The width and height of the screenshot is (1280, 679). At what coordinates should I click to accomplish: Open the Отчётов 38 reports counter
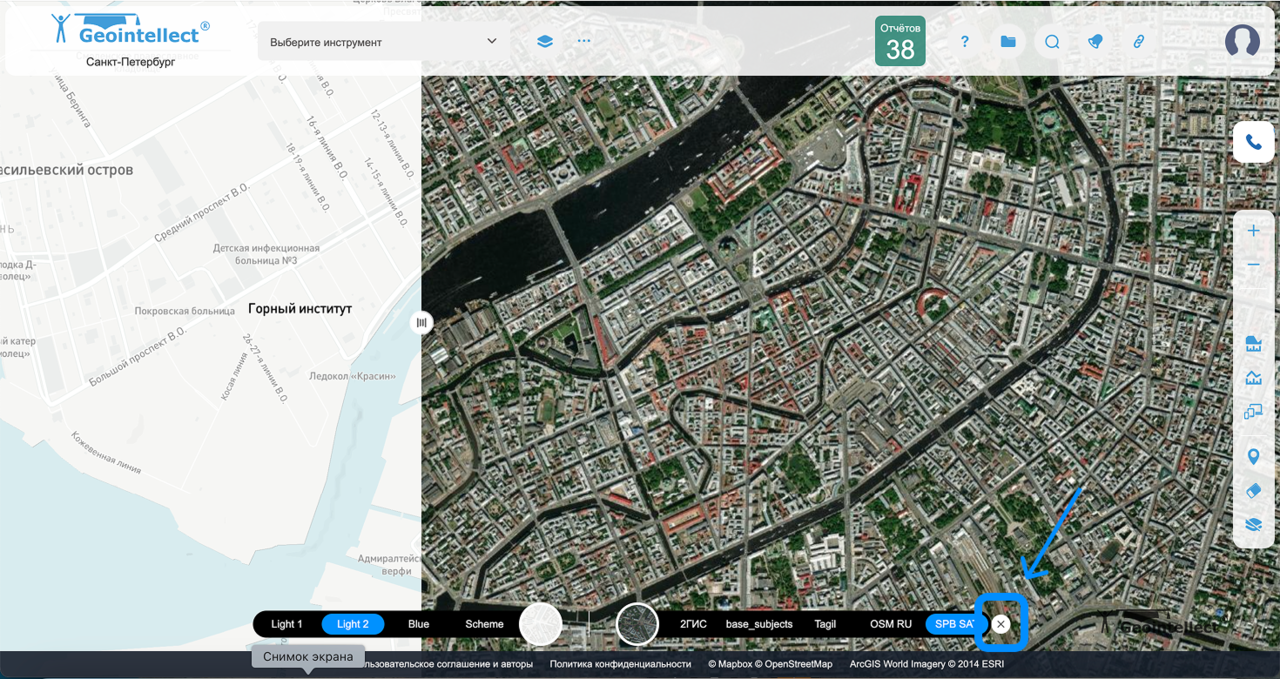(900, 41)
